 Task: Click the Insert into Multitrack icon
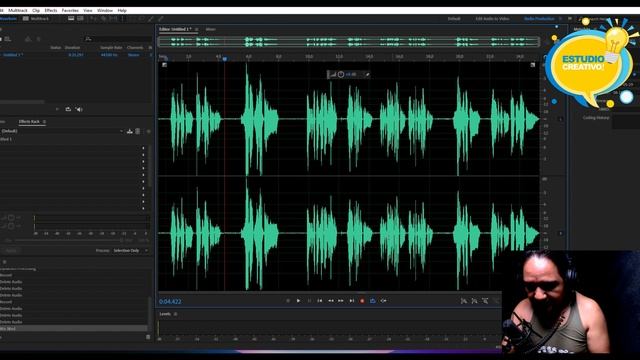point(27,39)
